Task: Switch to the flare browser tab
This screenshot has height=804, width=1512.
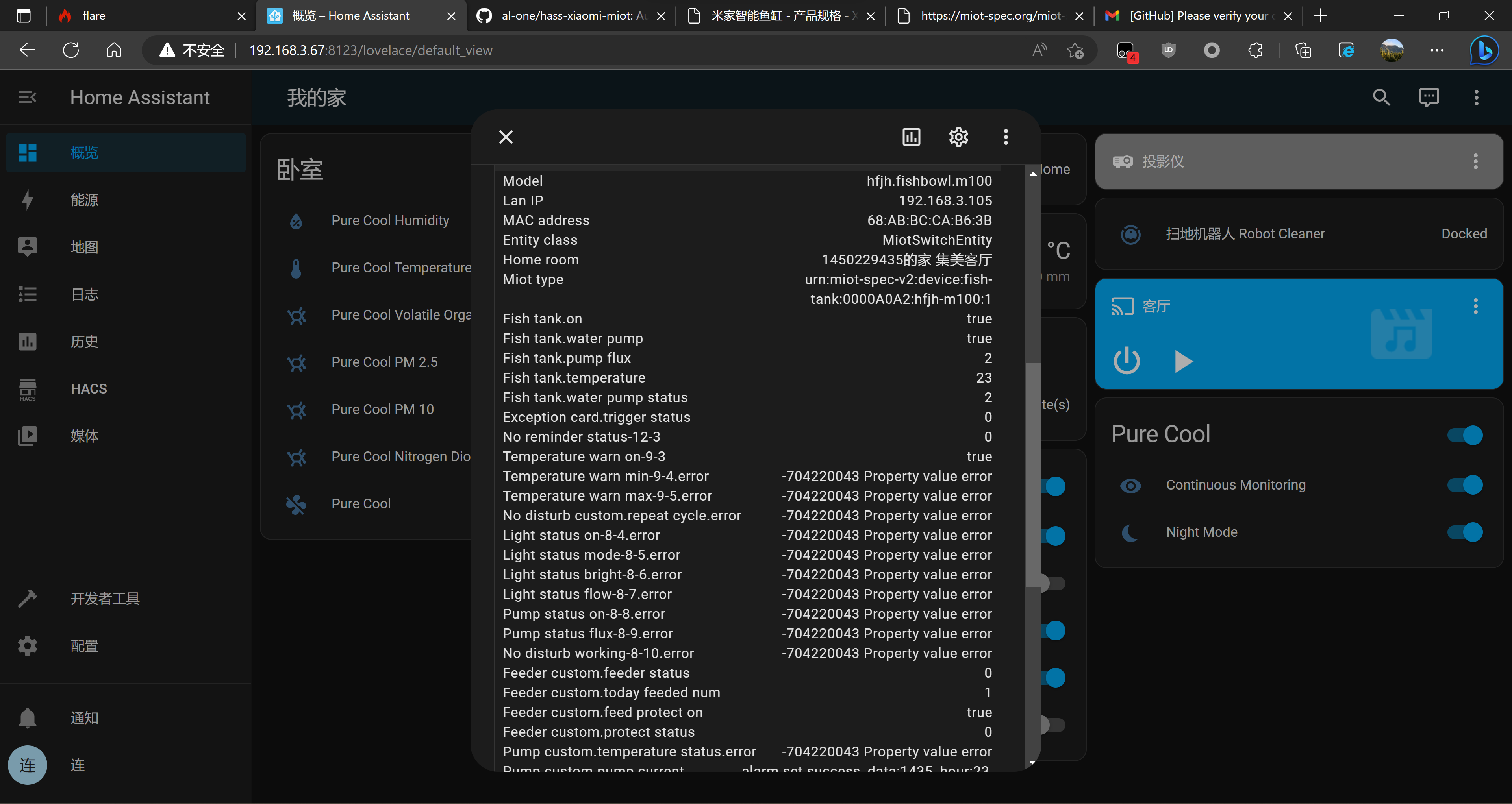Action: click(135, 16)
